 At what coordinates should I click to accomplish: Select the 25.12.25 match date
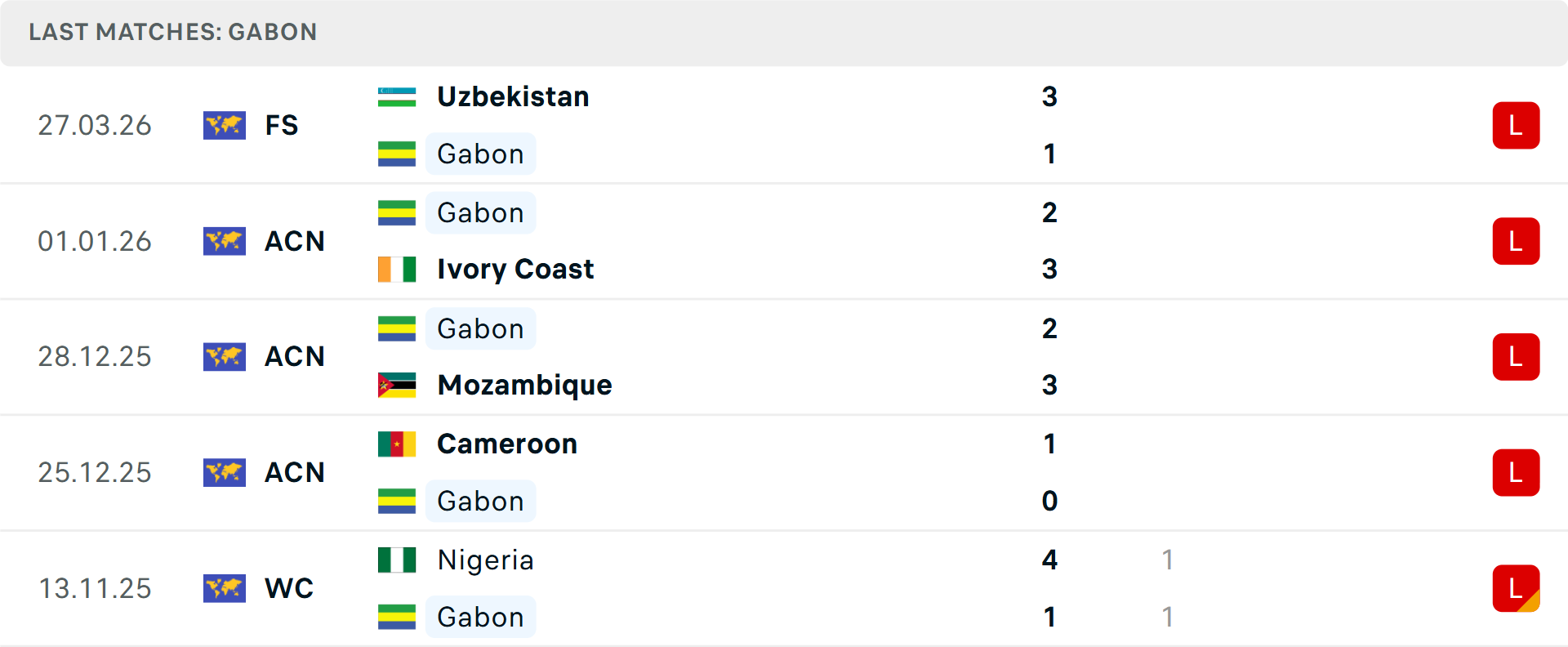(x=95, y=473)
